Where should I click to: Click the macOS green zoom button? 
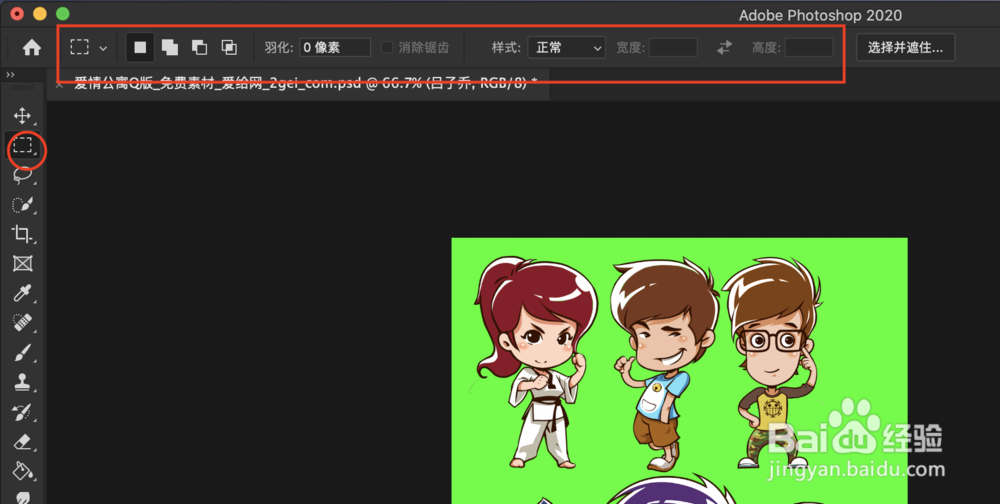click(x=62, y=13)
